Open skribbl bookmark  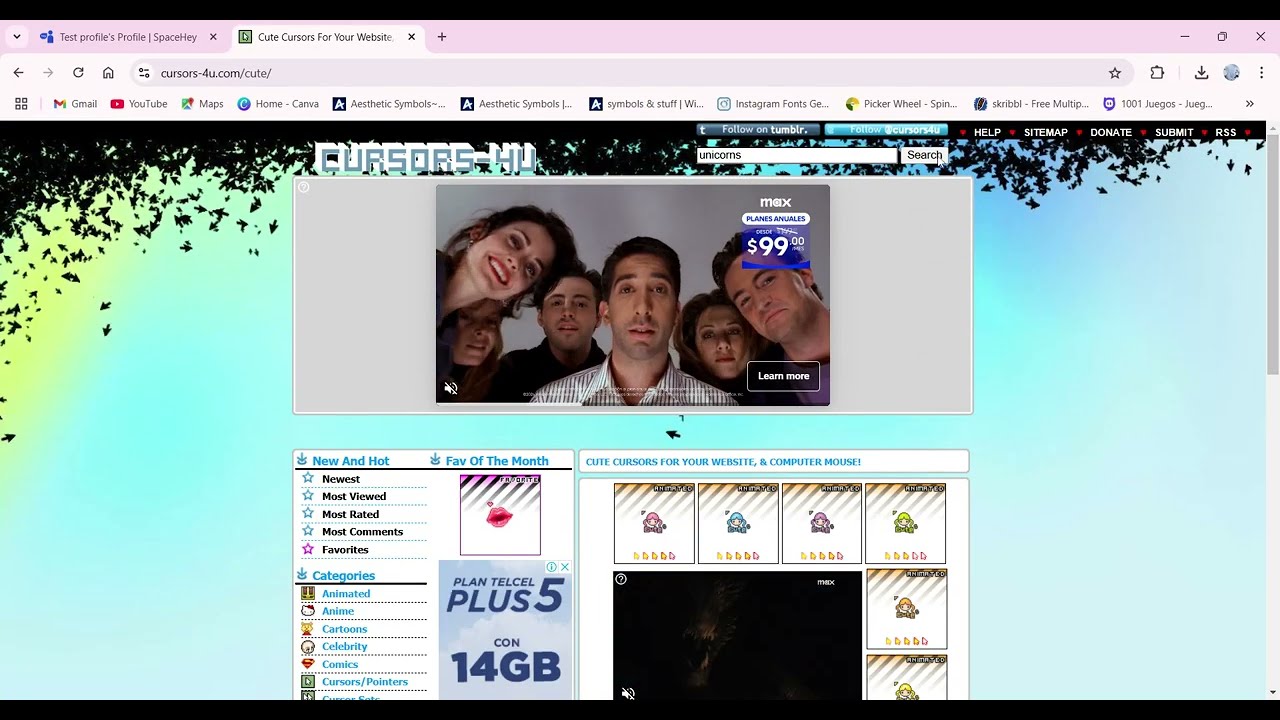click(x=1031, y=104)
